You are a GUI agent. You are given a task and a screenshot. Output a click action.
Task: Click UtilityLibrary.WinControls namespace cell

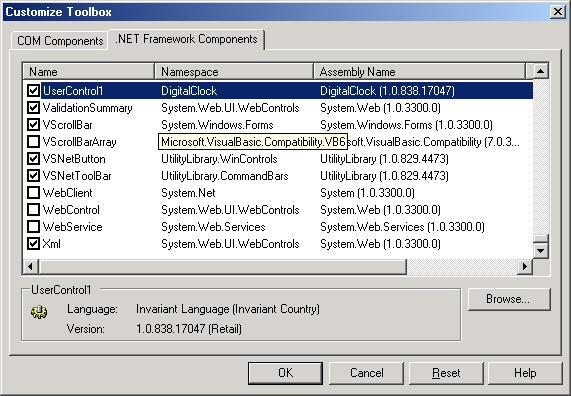point(219,159)
